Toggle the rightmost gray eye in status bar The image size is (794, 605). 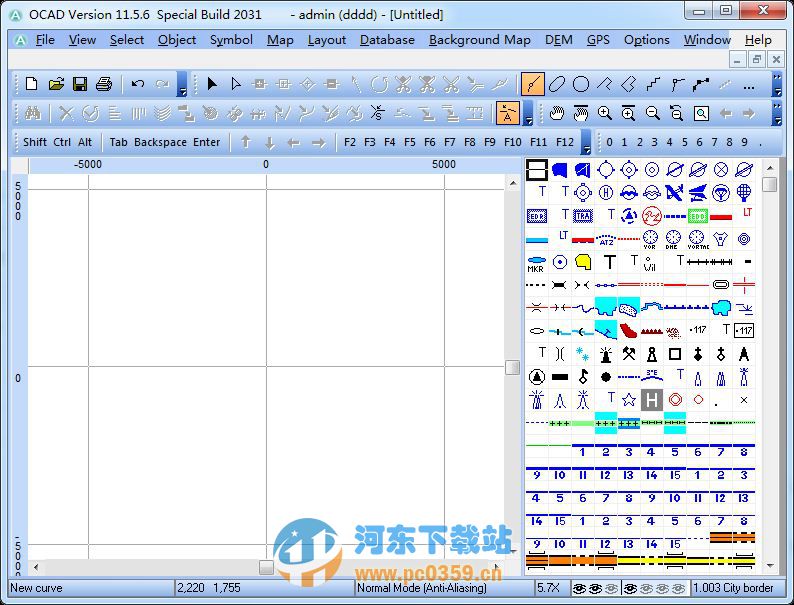[x=679, y=588]
